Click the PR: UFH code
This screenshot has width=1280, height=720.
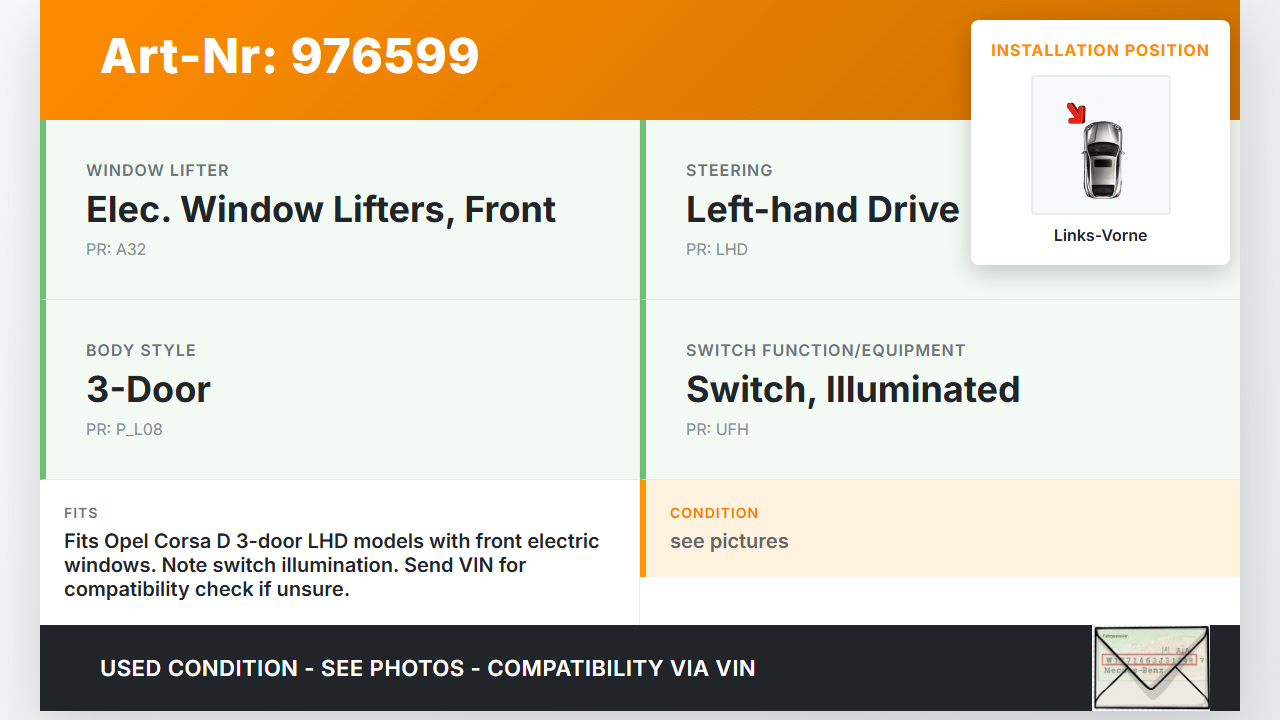(717, 429)
